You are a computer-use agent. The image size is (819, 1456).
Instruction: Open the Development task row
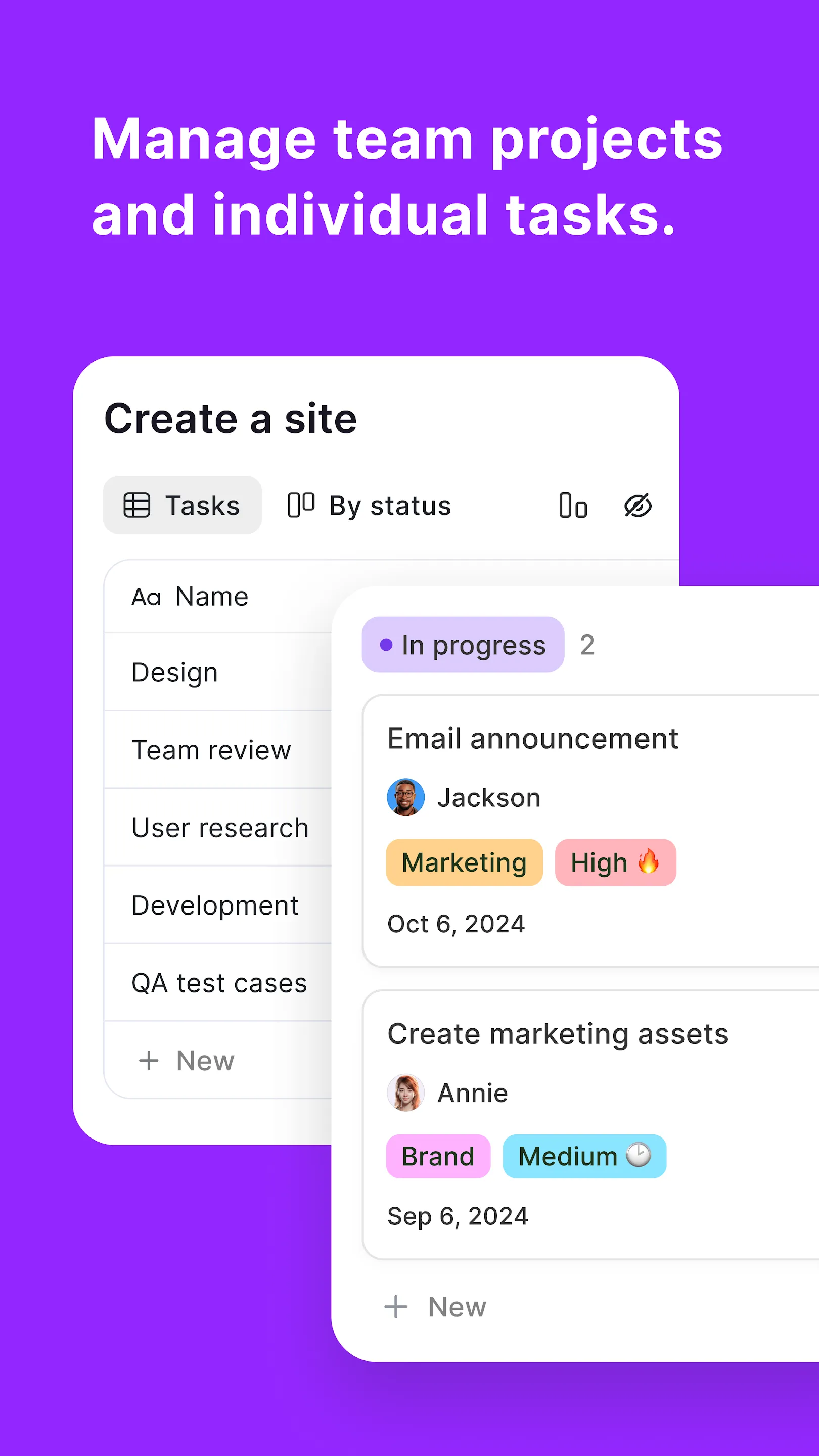click(x=218, y=904)
